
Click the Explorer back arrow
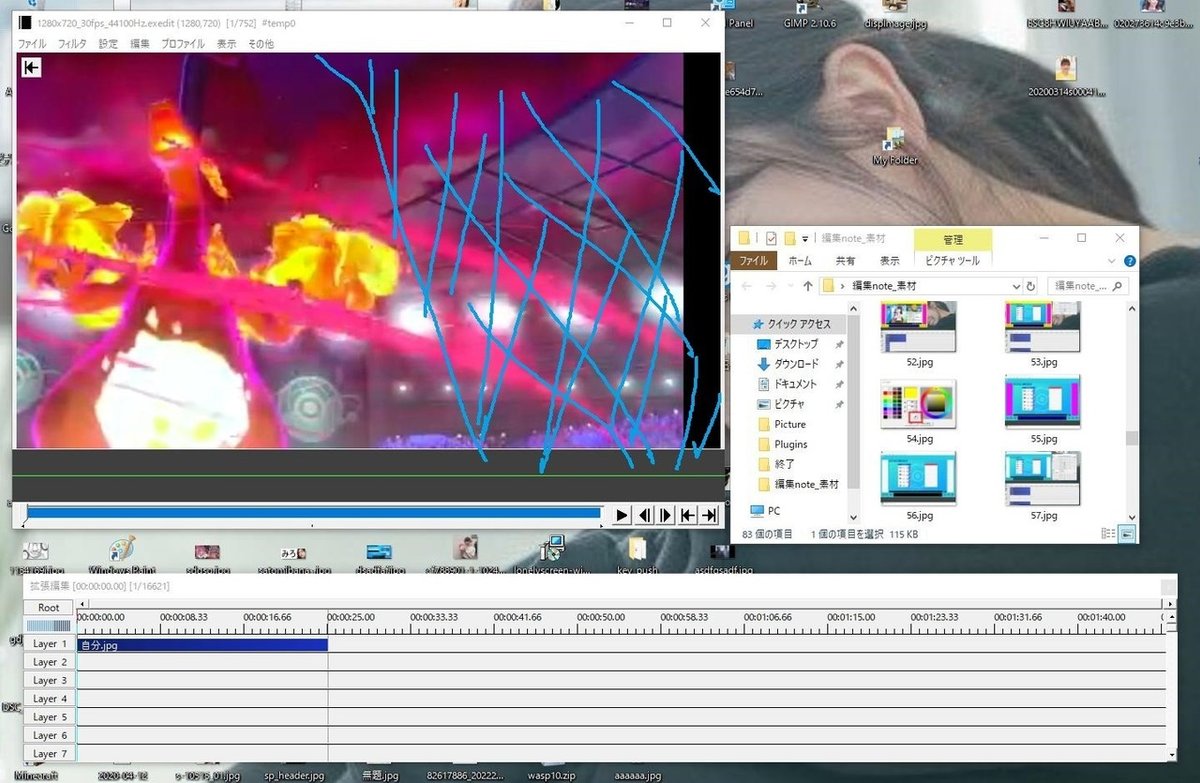coord(745,286)
